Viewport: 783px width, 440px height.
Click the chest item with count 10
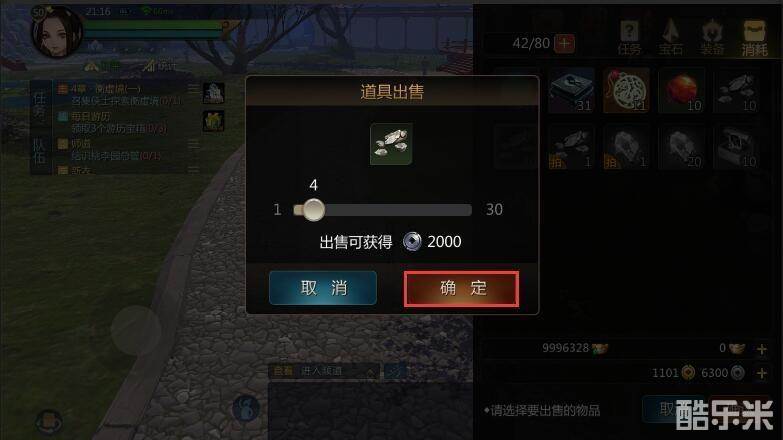click(737, 147)
